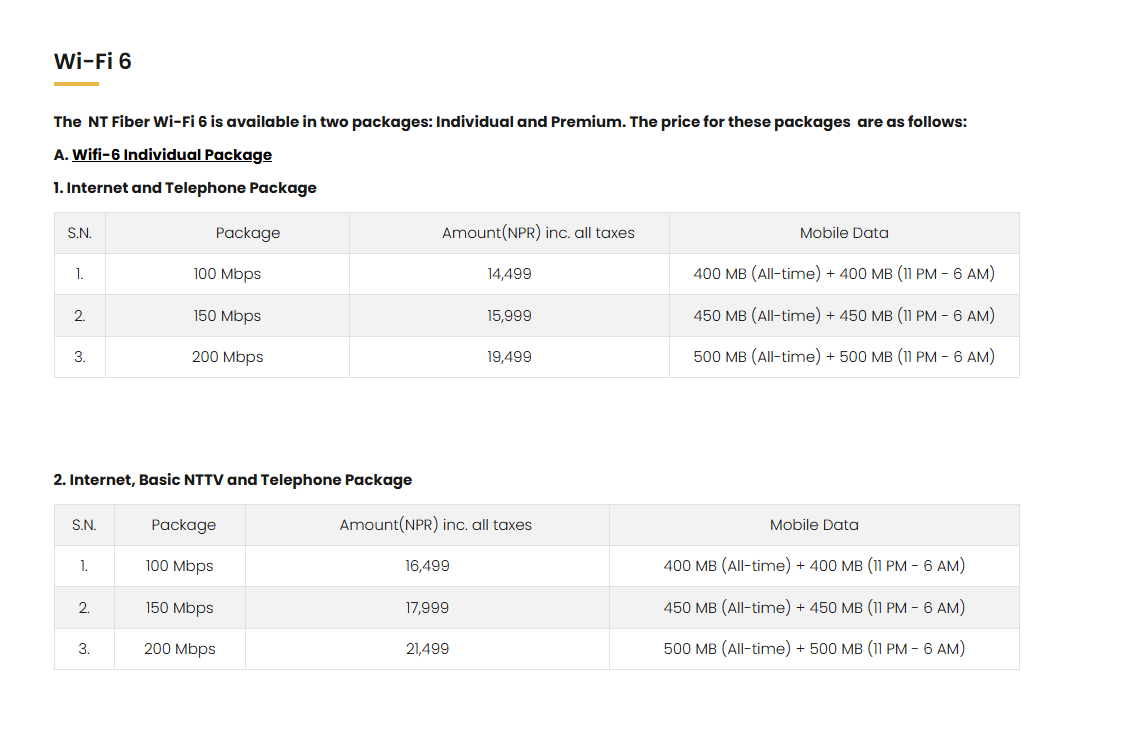Click the Mobile Data header in first table

coord(844,233)
